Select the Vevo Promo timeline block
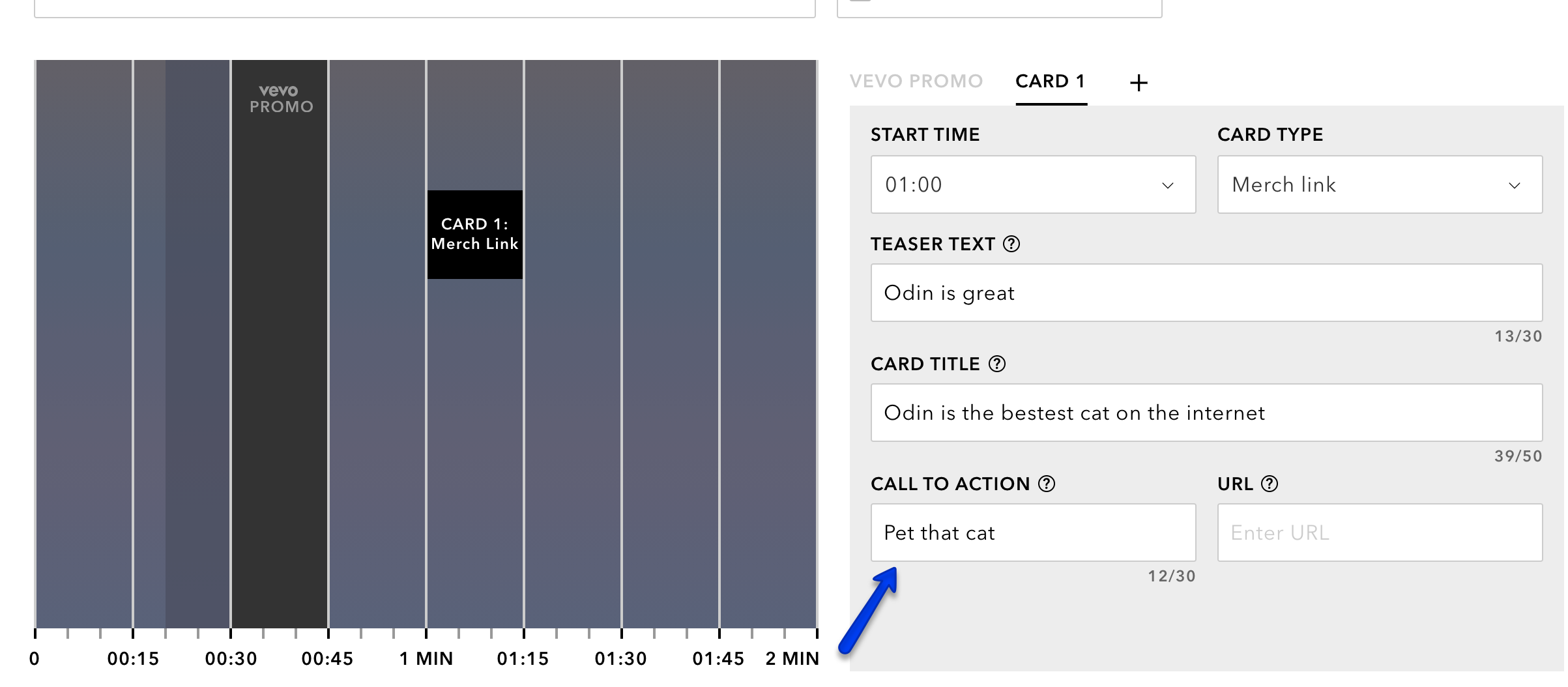Viewport: 1568px width, 687px height. [280, 326]
